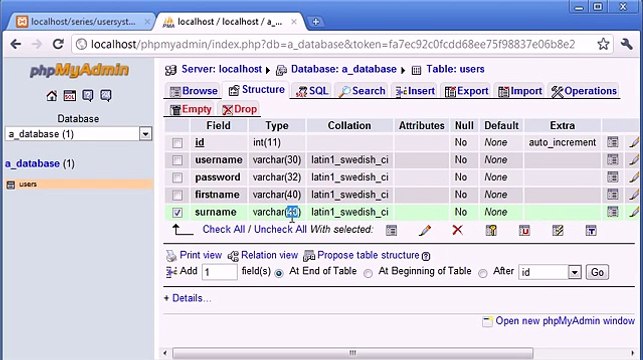
Task: Select the users table in sidebar
Action: pyautogui.click(x=28, y=184)
